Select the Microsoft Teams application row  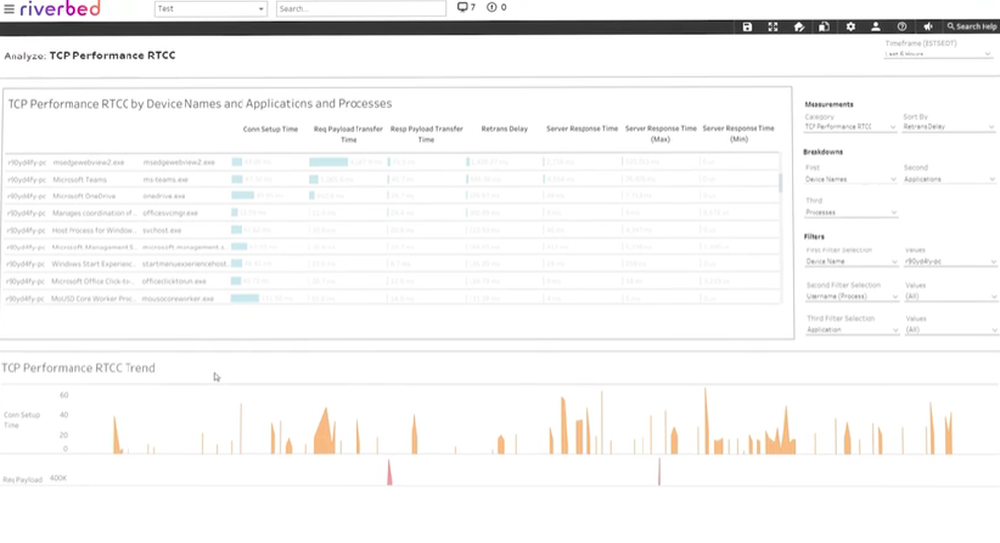pos(80,180)
